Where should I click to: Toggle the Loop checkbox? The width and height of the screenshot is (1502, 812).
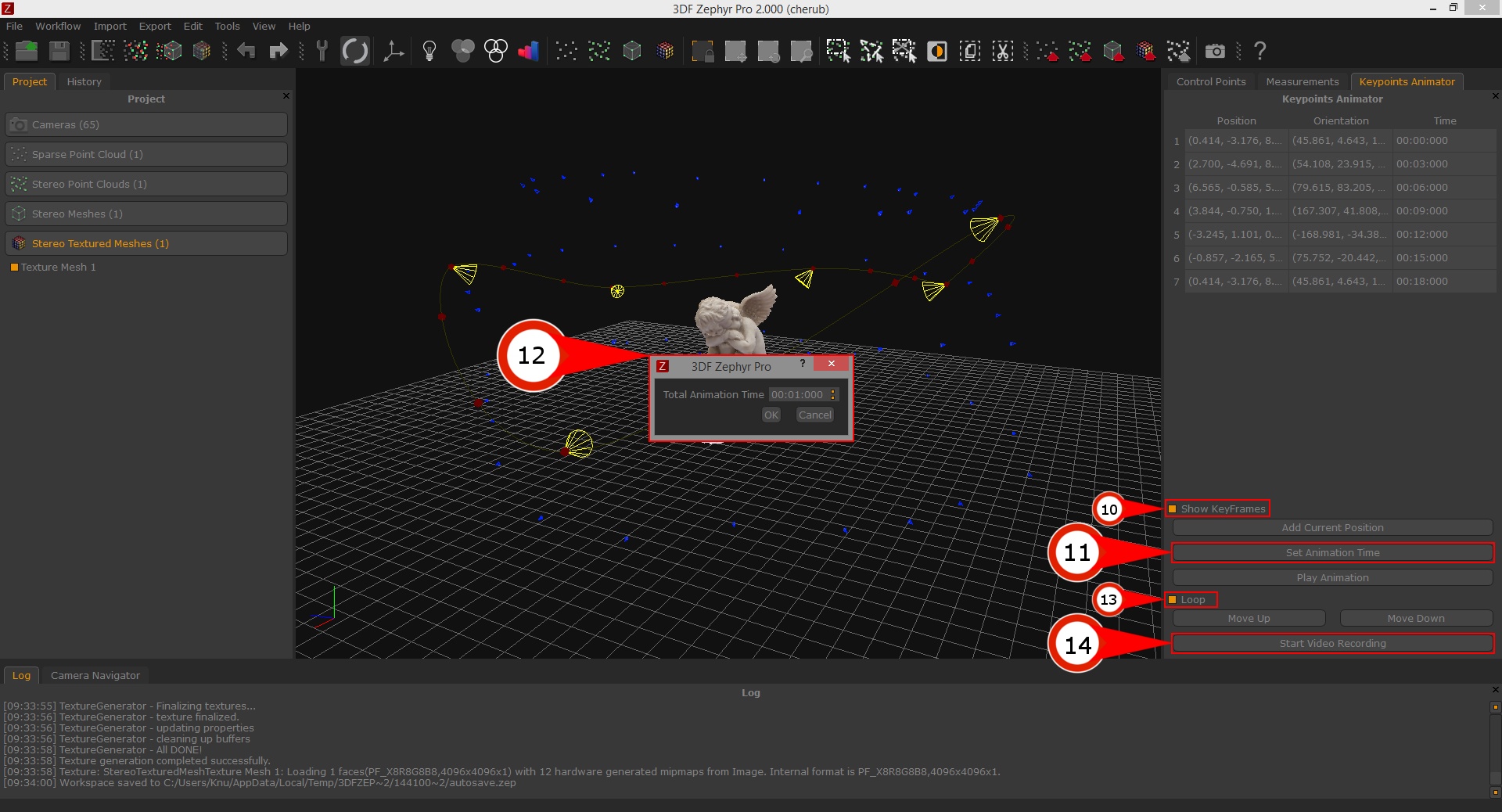1172,600
